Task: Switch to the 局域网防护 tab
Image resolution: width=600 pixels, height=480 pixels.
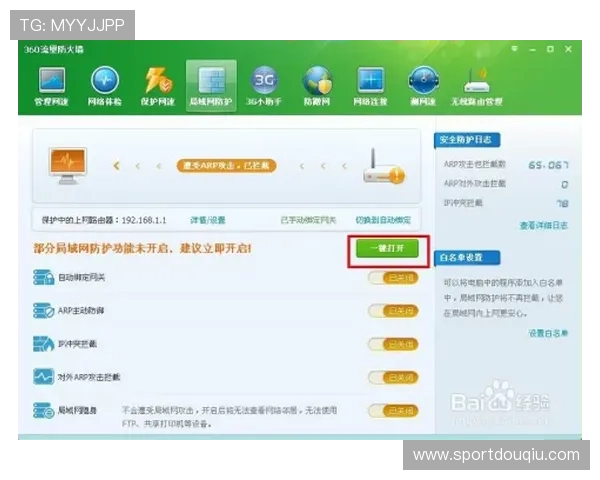Action: (211, 86)
